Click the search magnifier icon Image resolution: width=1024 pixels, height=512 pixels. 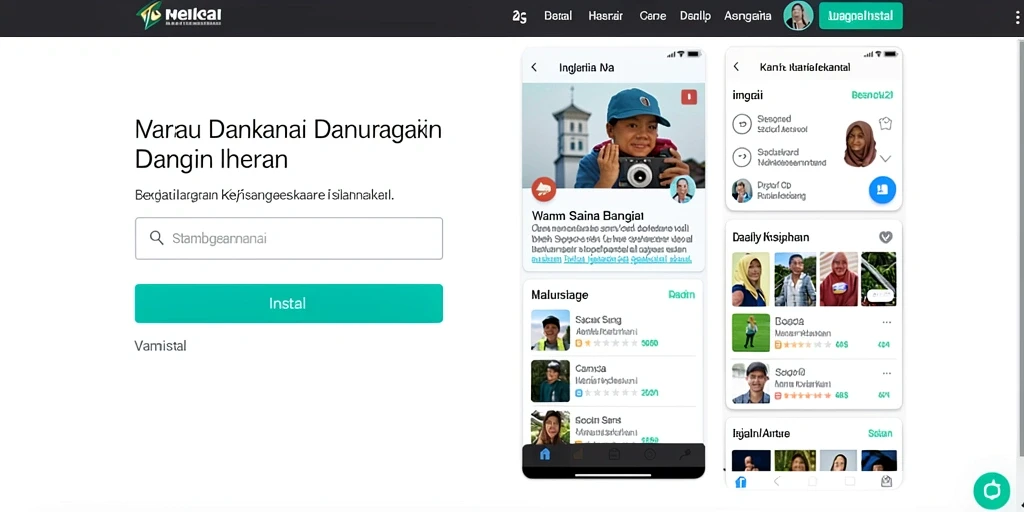156,238
